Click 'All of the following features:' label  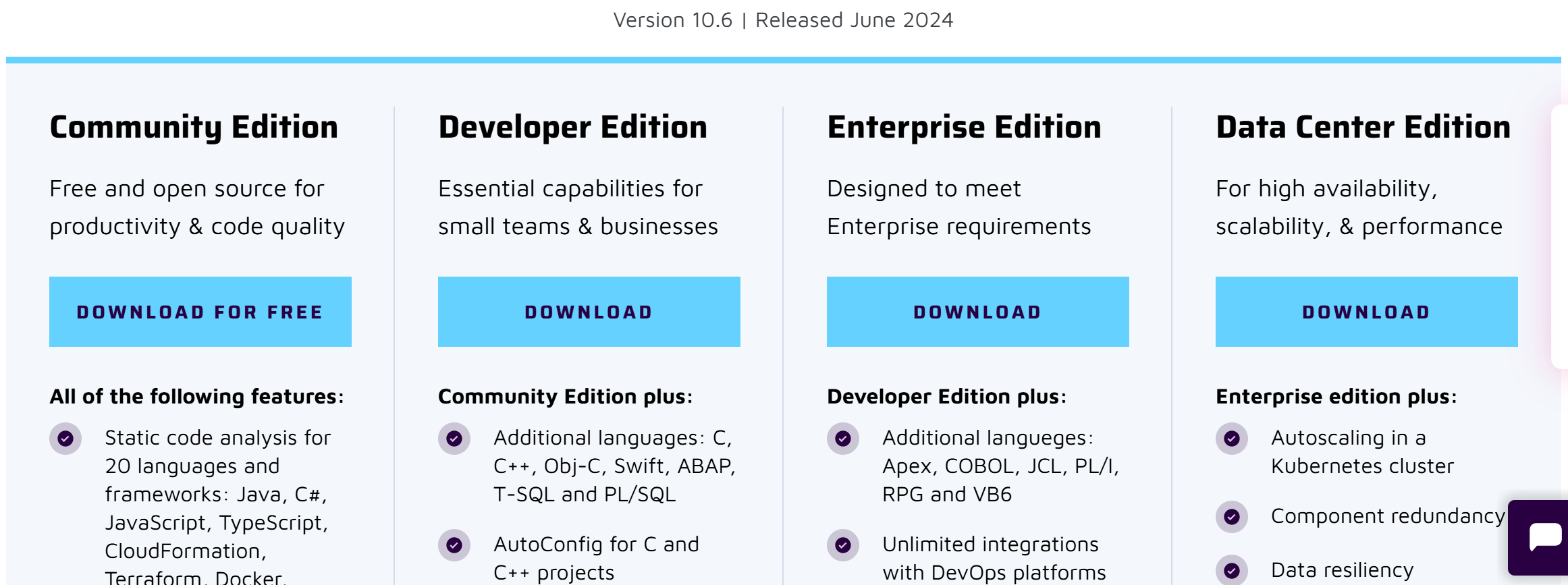tap(196, 397)
